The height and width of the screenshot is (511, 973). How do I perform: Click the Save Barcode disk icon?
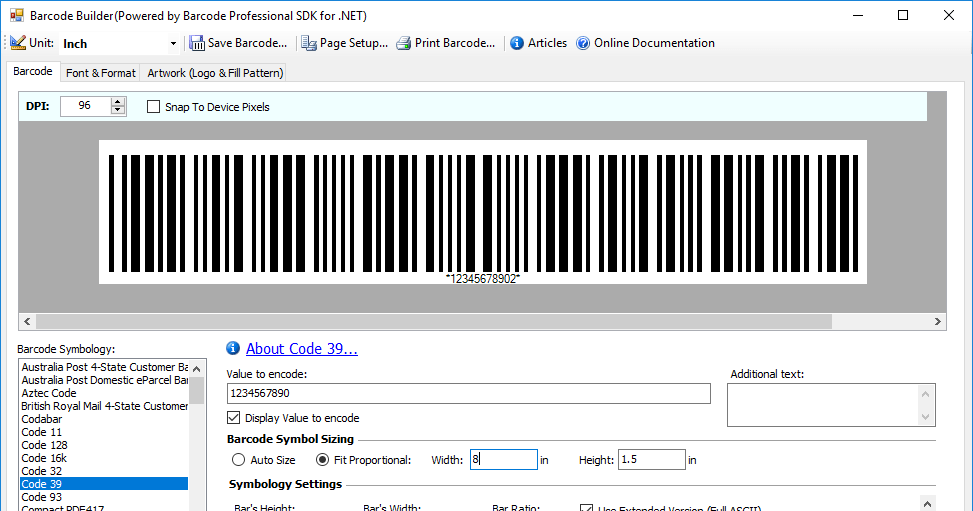[197, 43]
